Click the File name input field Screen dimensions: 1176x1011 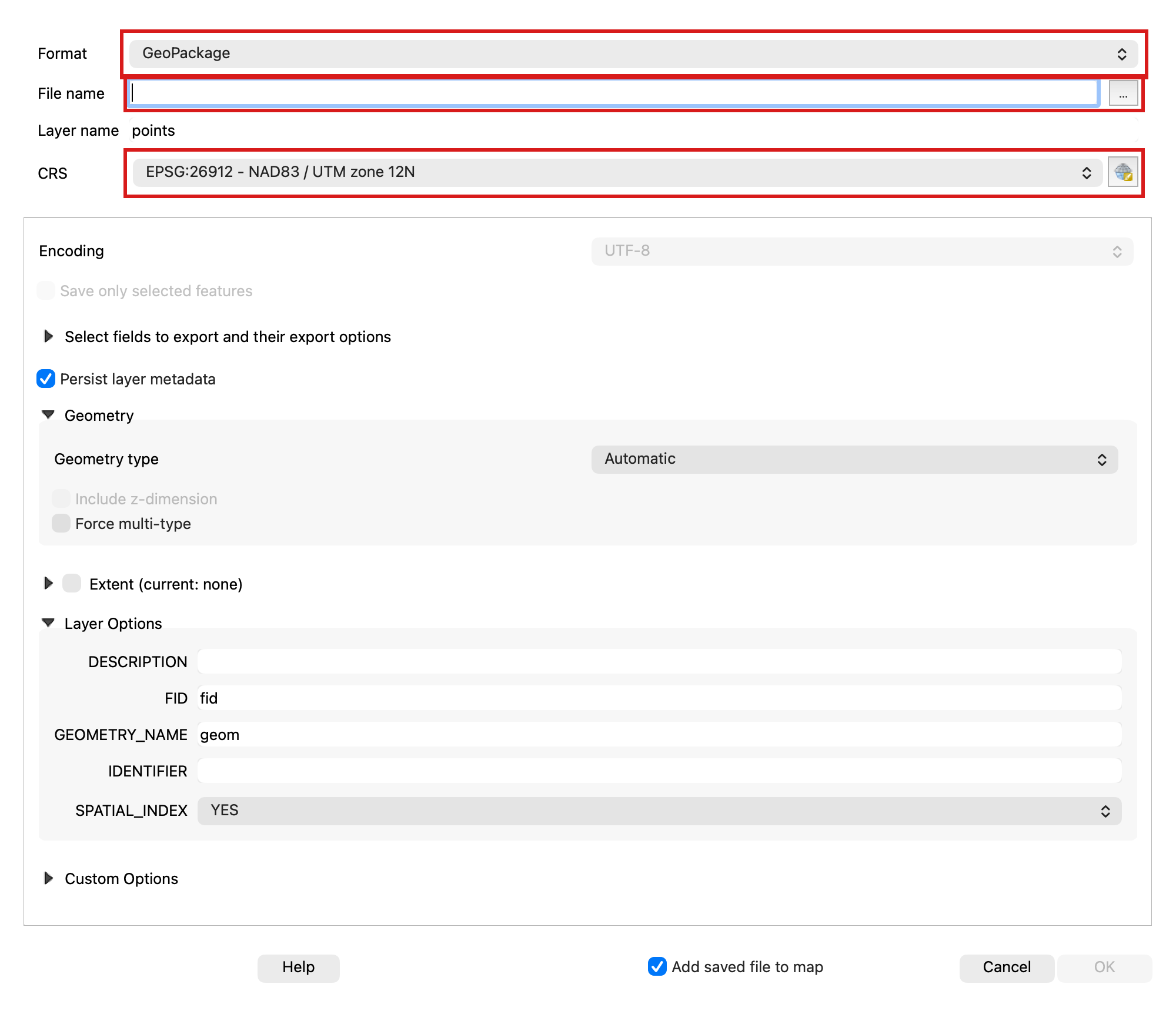coord(614,93)
